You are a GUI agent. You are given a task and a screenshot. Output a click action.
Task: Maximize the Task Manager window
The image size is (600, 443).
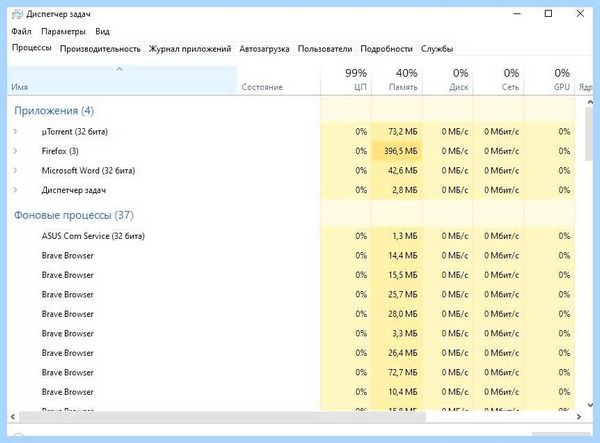tap(548, 14)
